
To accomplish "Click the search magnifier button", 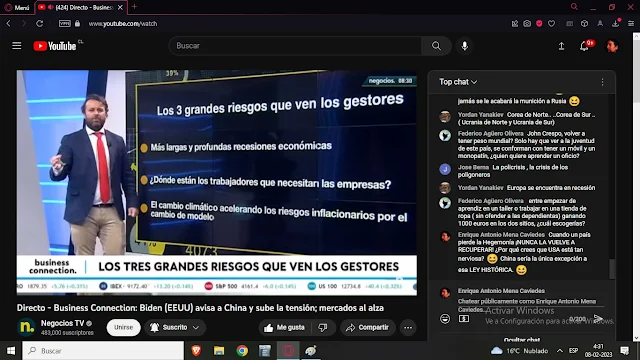I will point(436,46).
